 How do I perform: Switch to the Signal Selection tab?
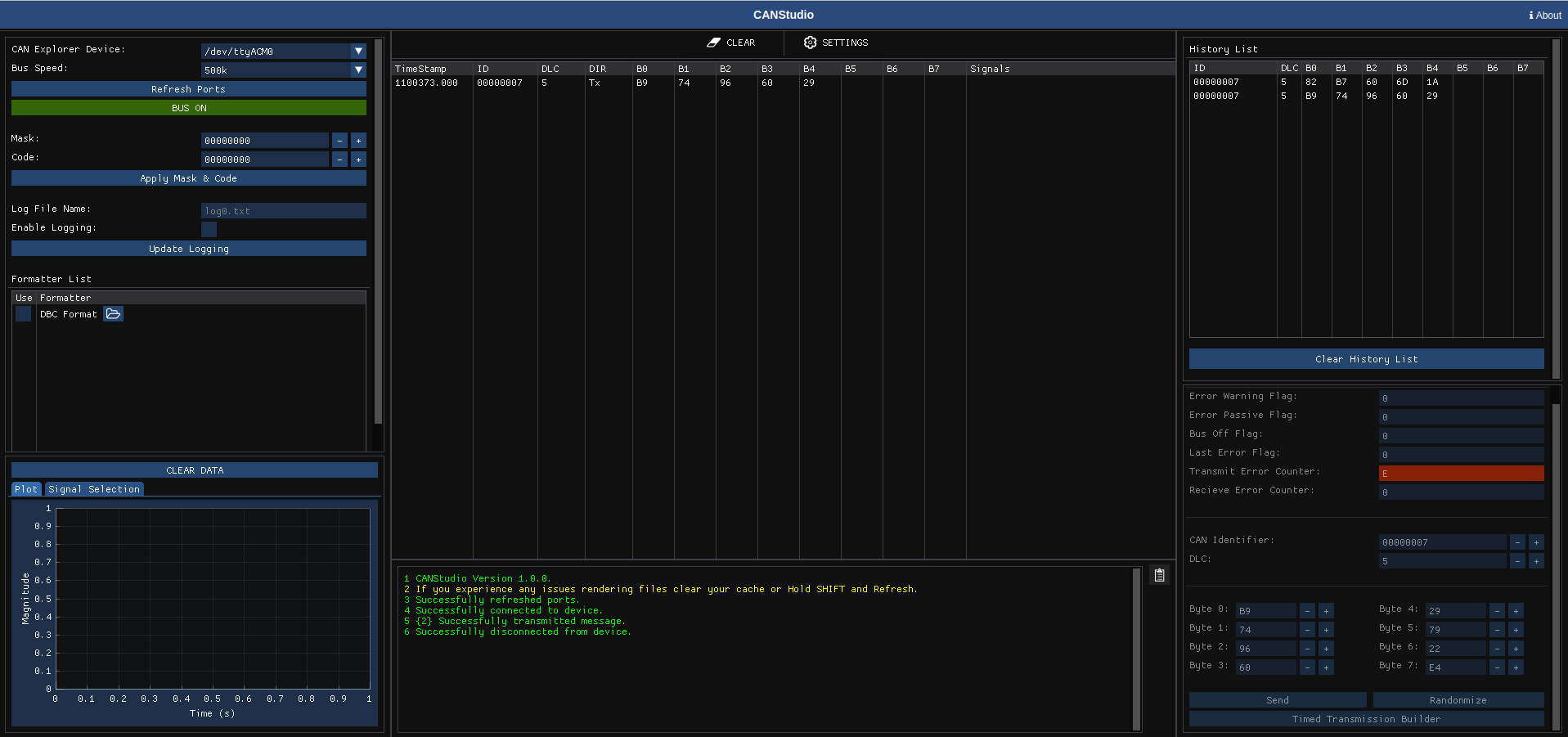94,489
